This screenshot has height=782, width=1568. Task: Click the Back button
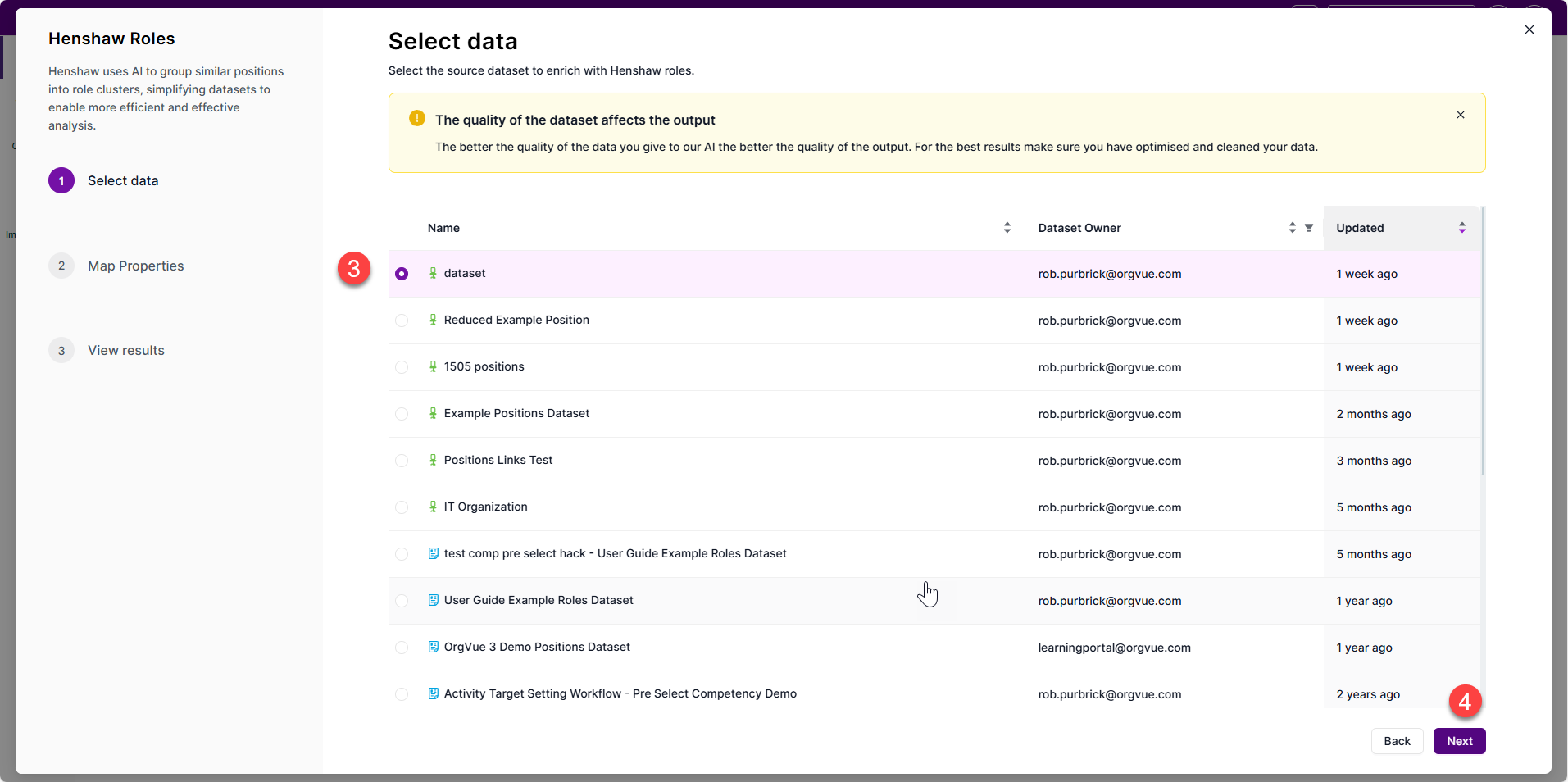(1398, 741)
